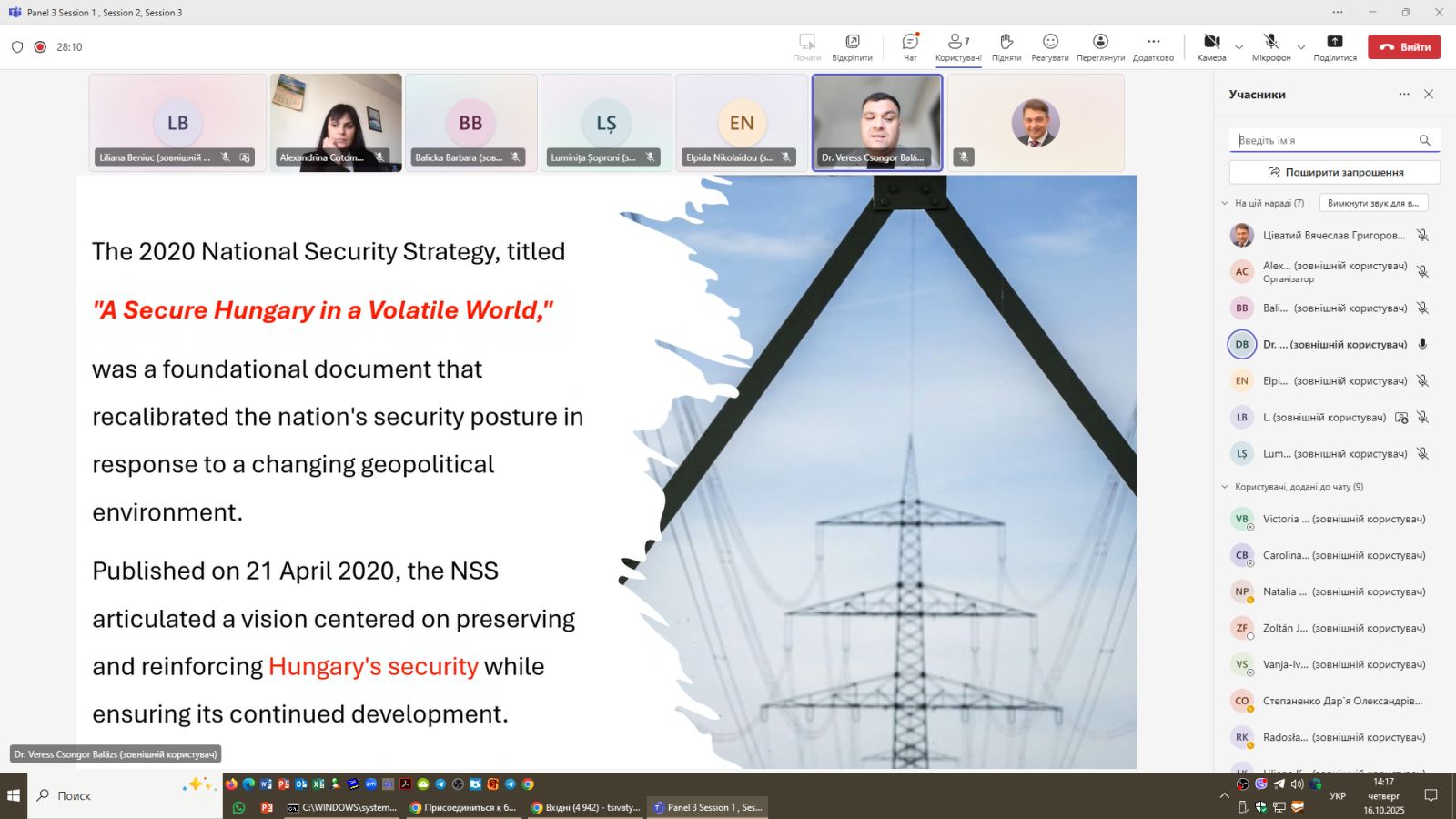The width and height of the screenshot is (1456, 819).
Task: Open the View (Переглянути) options icon
Action: 1100,42
